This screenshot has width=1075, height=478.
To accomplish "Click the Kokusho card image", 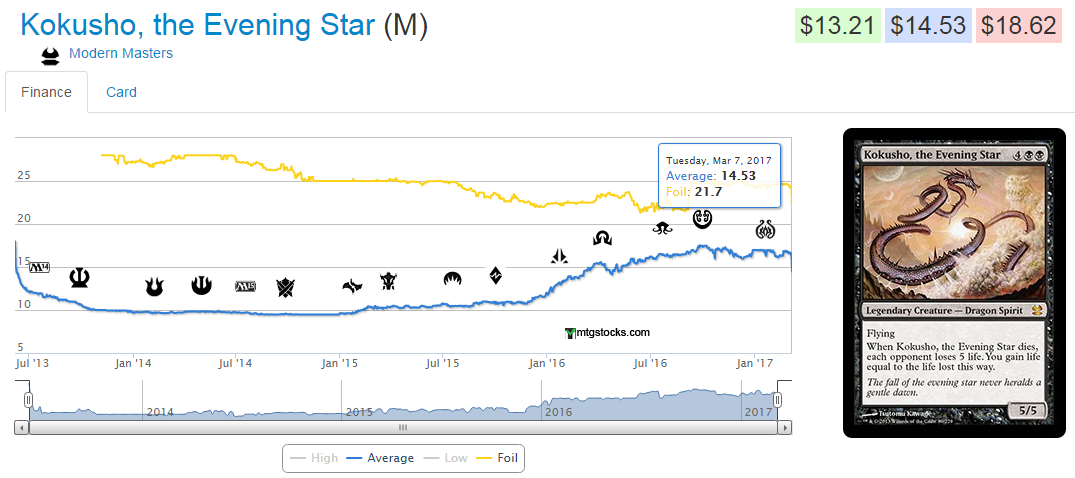I will coord(954,283).
